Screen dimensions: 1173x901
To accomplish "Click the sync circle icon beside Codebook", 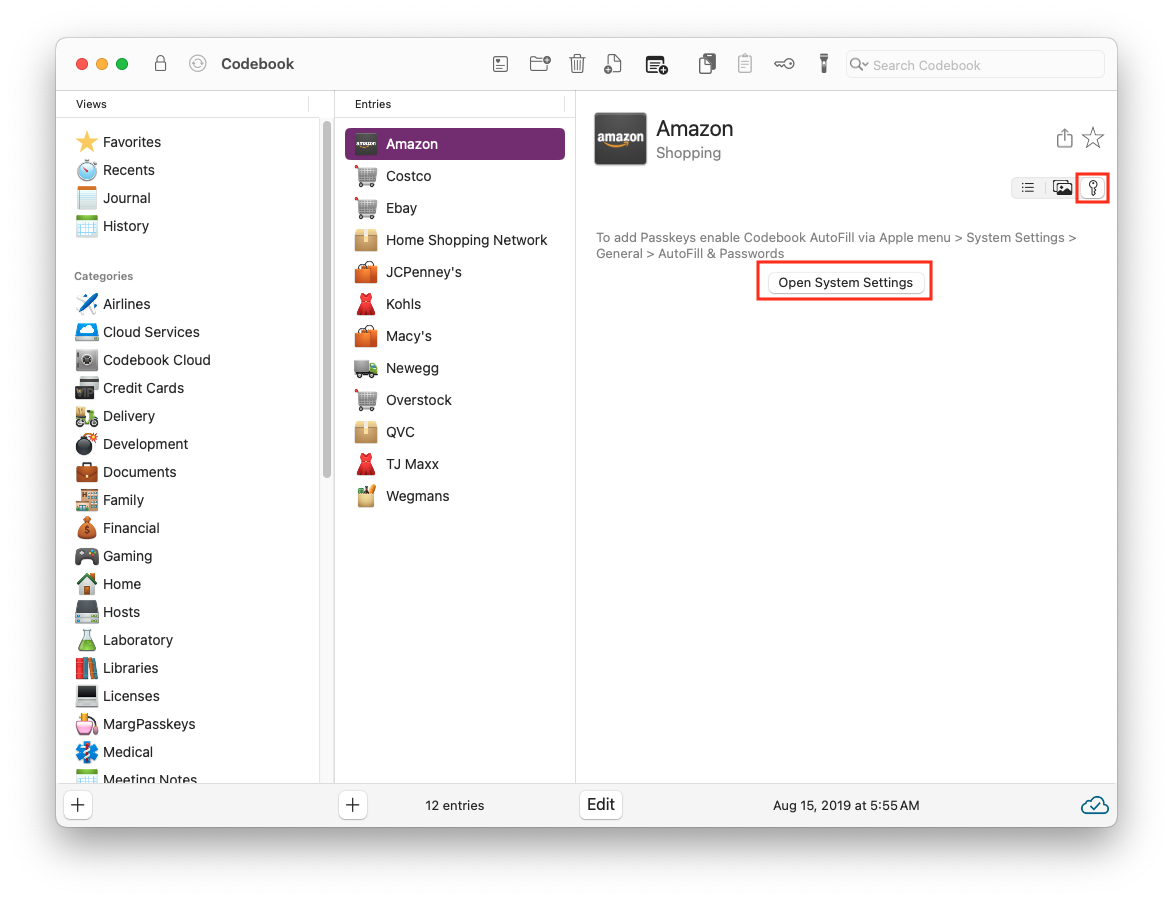I will point(197,64).
